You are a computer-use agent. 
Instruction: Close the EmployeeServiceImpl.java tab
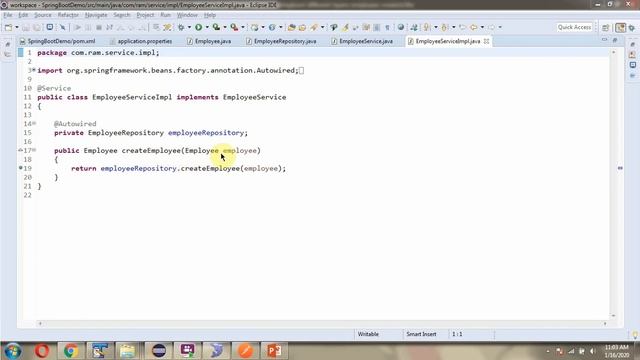tap(487, 41)
